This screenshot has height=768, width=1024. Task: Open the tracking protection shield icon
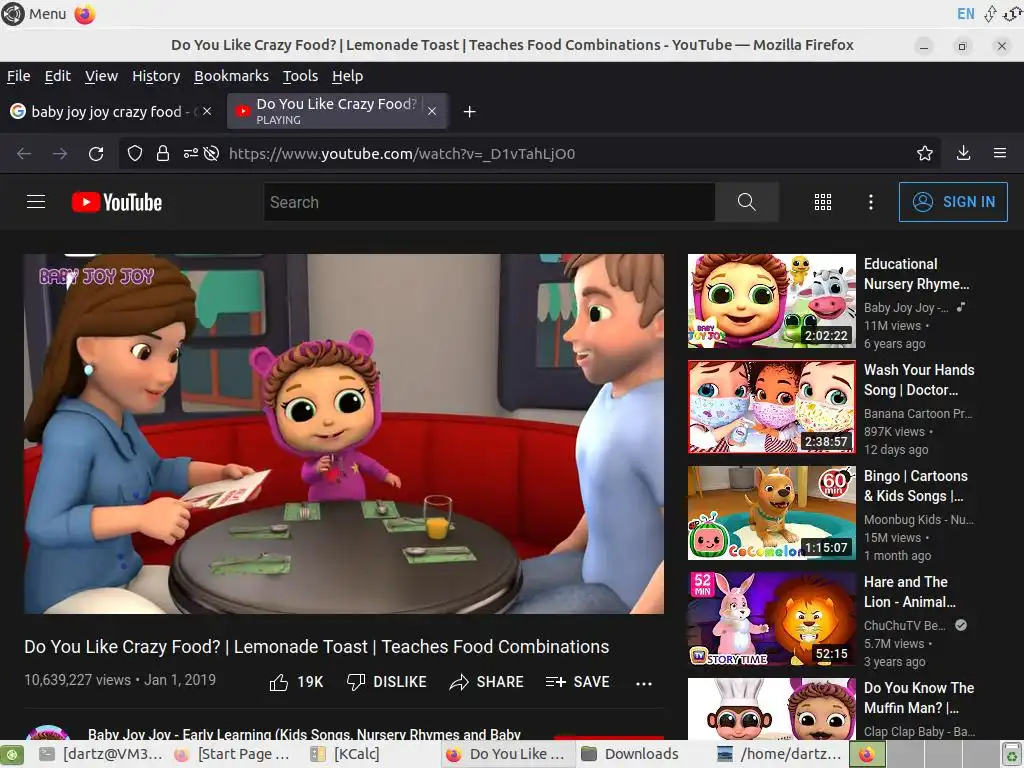pos(135,153)
